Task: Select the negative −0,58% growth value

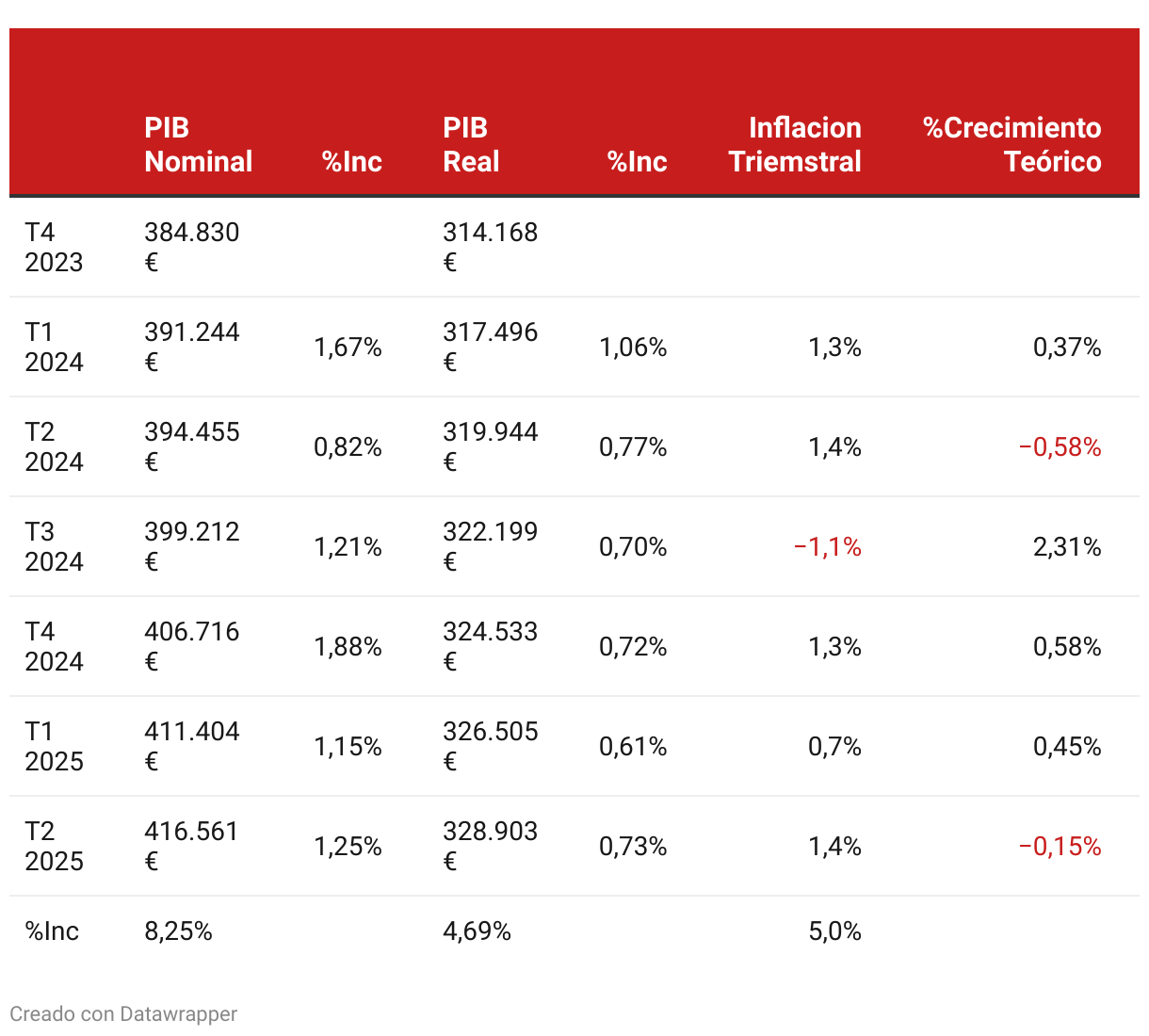Action: [x=1060, y=446]
